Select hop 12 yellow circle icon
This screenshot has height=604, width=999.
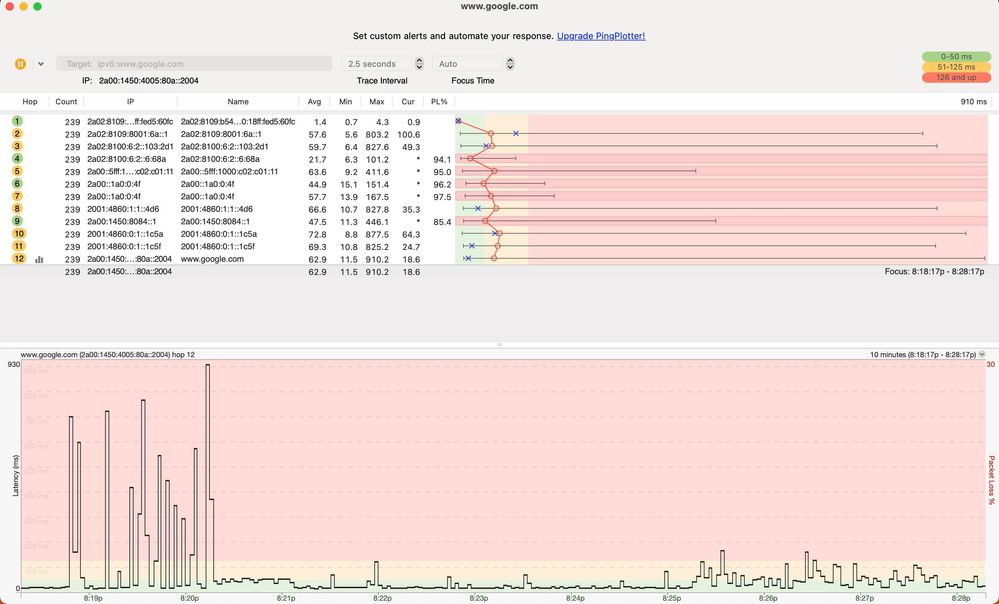(x=18, y=259)
